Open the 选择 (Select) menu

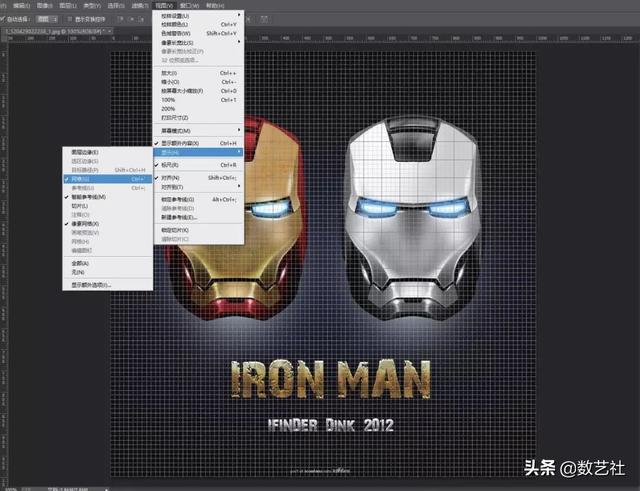(x=116, y=5)
